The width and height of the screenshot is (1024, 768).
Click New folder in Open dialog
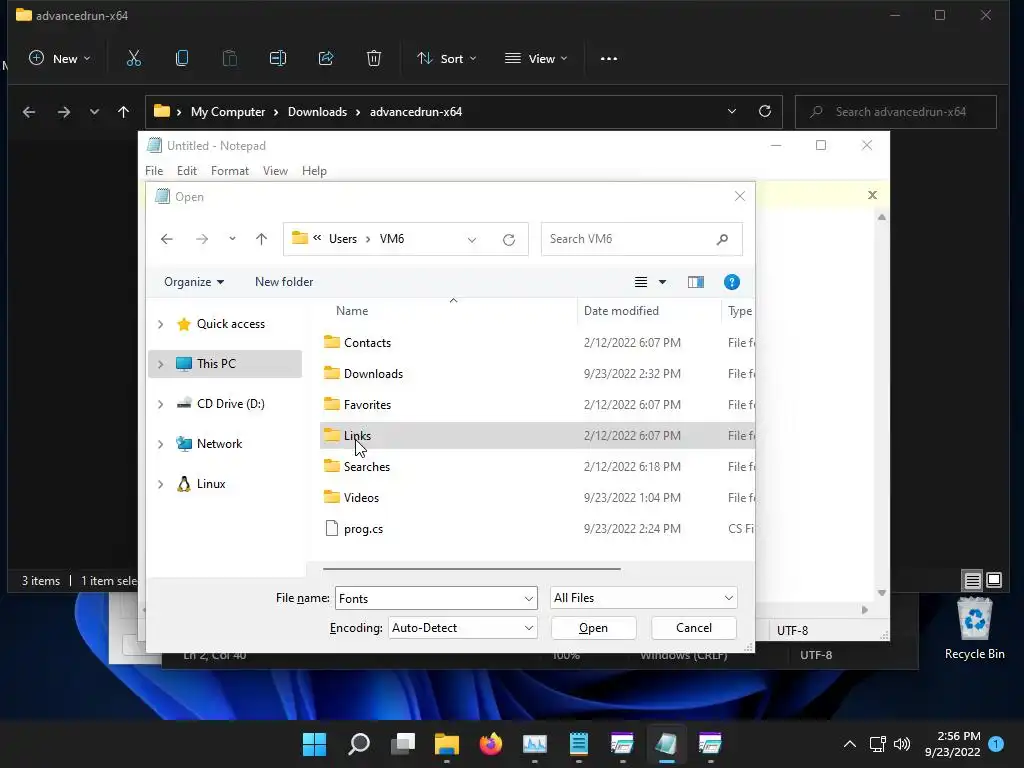point(284,282)
